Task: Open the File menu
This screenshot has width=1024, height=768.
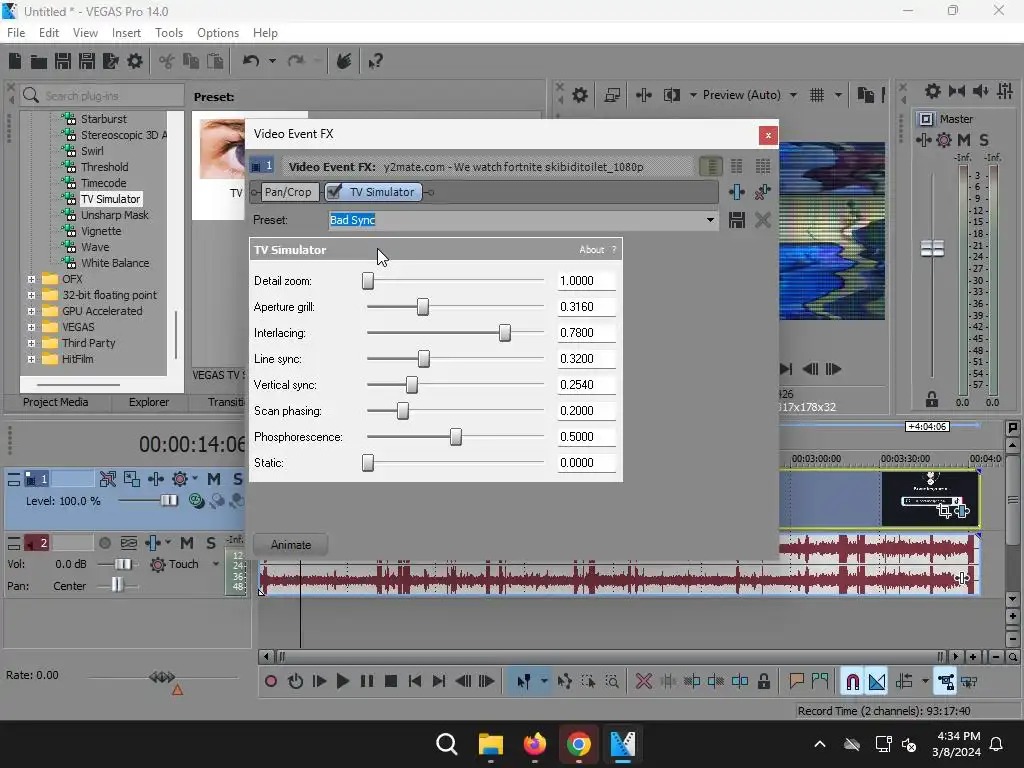Action: click(16, 33)
